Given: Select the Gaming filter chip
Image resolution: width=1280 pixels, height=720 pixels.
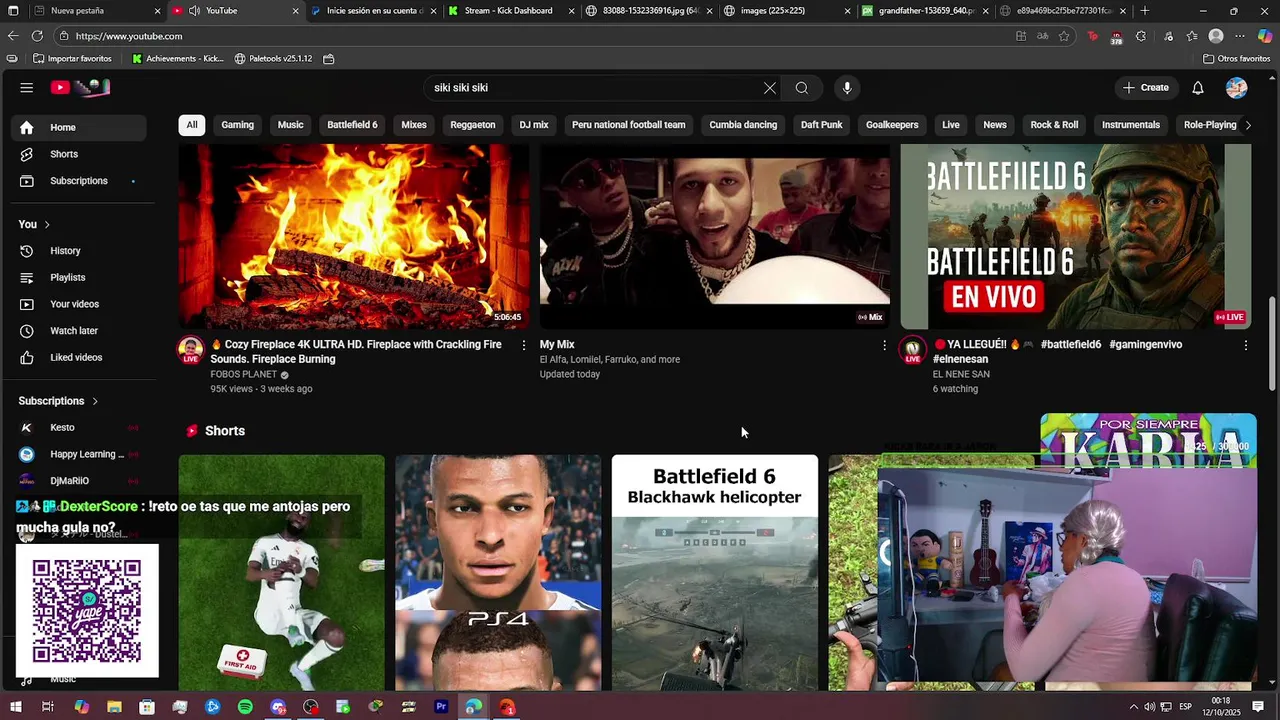Looking at the screenshot, I should [x=237, y=125].
